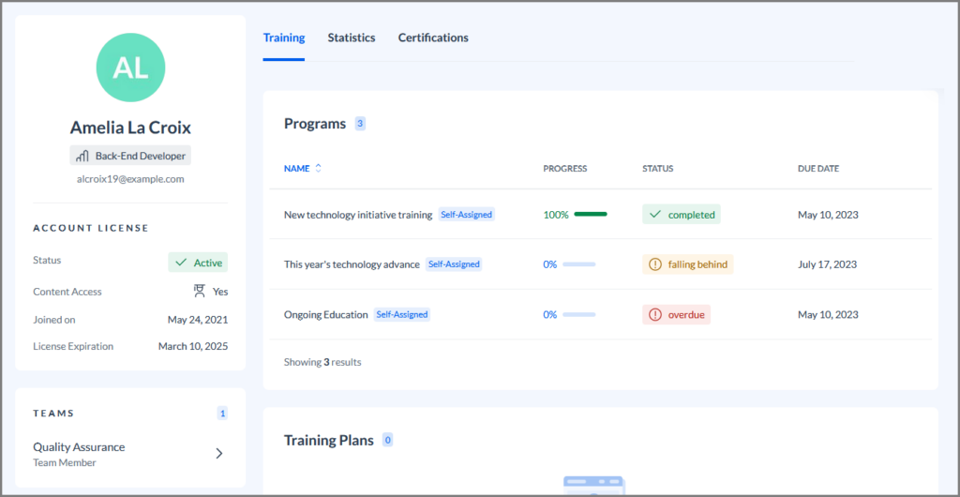Click the Content Access icon beside Yes
This screenshot has height=497, width=960.
[x=199, y=291]
